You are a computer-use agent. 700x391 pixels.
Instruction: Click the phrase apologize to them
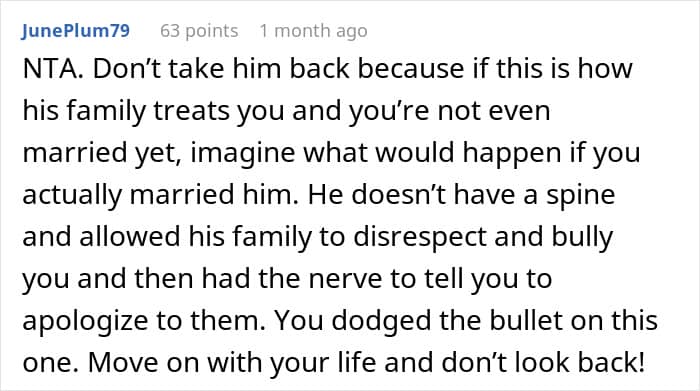coord(141,320)
